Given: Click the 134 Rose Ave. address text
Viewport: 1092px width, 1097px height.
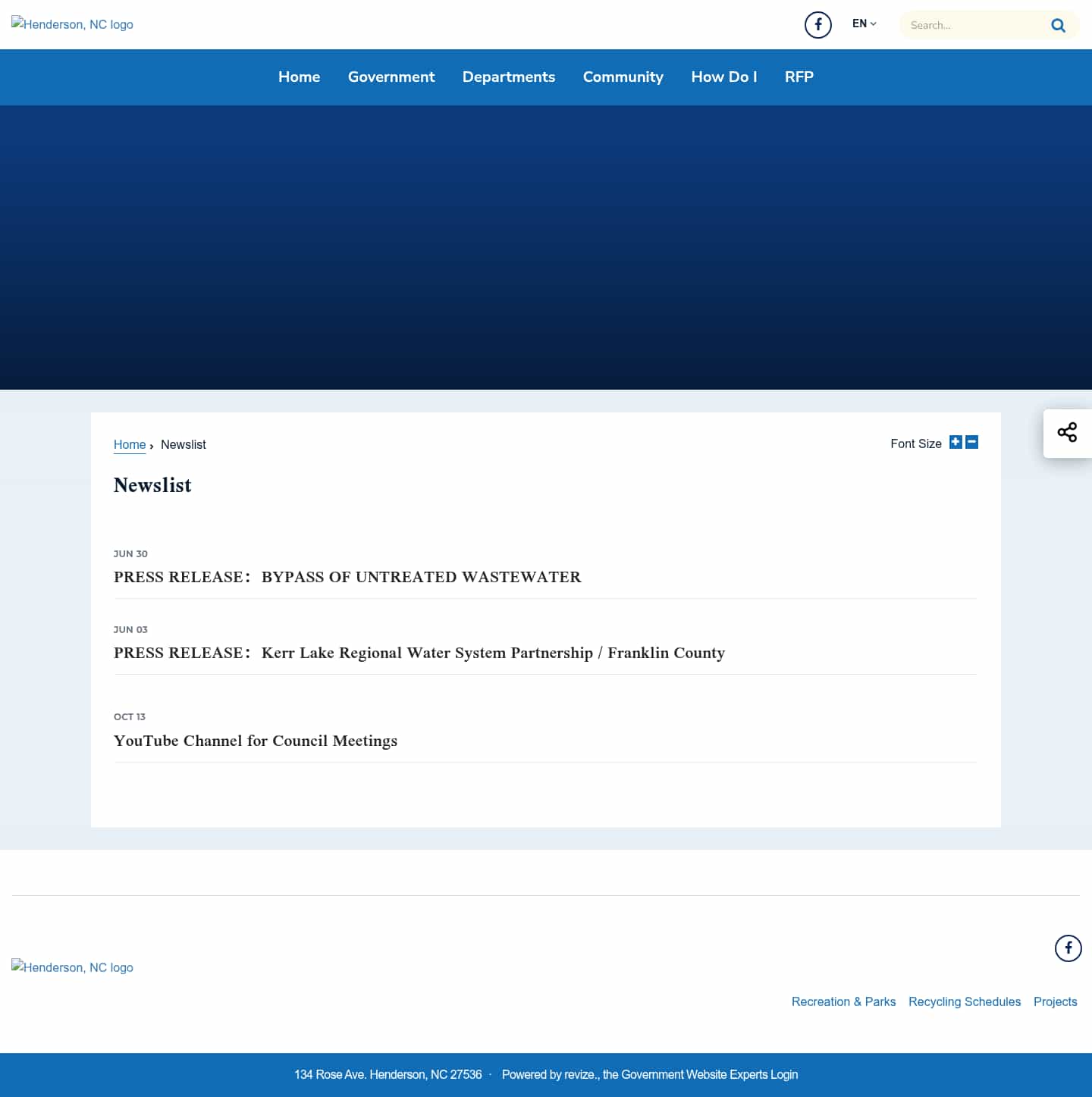Looking at the screenshot, I should tap(388, 1075).
